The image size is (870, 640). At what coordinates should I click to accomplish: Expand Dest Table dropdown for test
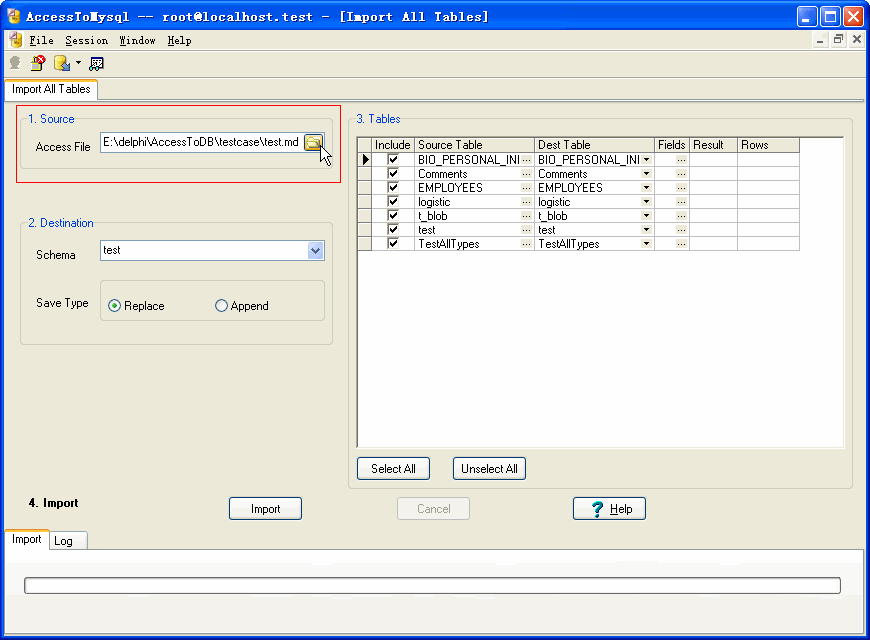coord(646,230)
